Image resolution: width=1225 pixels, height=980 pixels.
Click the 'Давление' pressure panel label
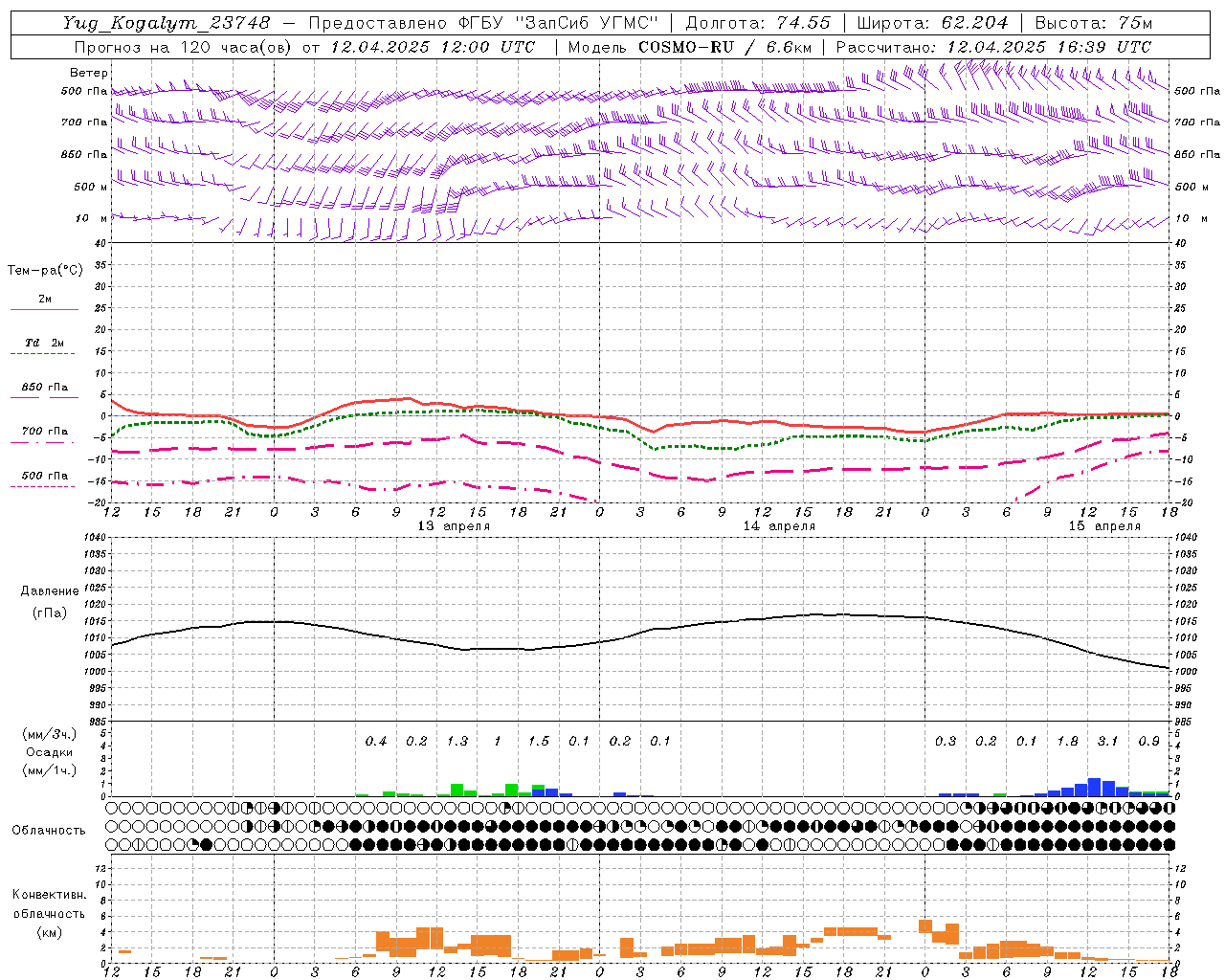coord(50,591)
